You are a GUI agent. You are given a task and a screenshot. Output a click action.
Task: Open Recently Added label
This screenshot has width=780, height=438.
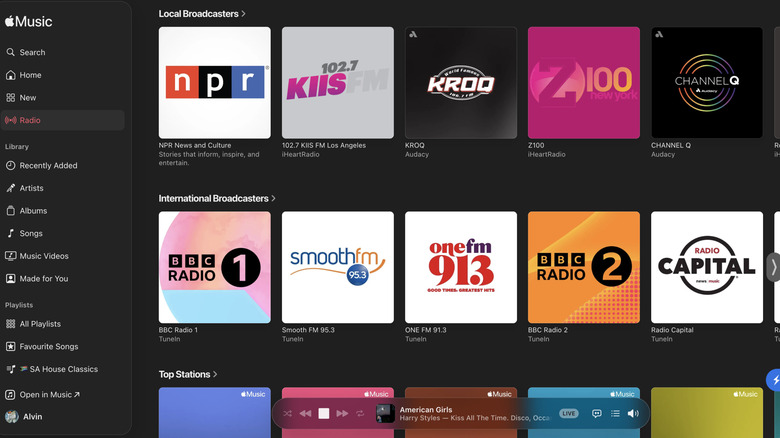tap(48, 165)
